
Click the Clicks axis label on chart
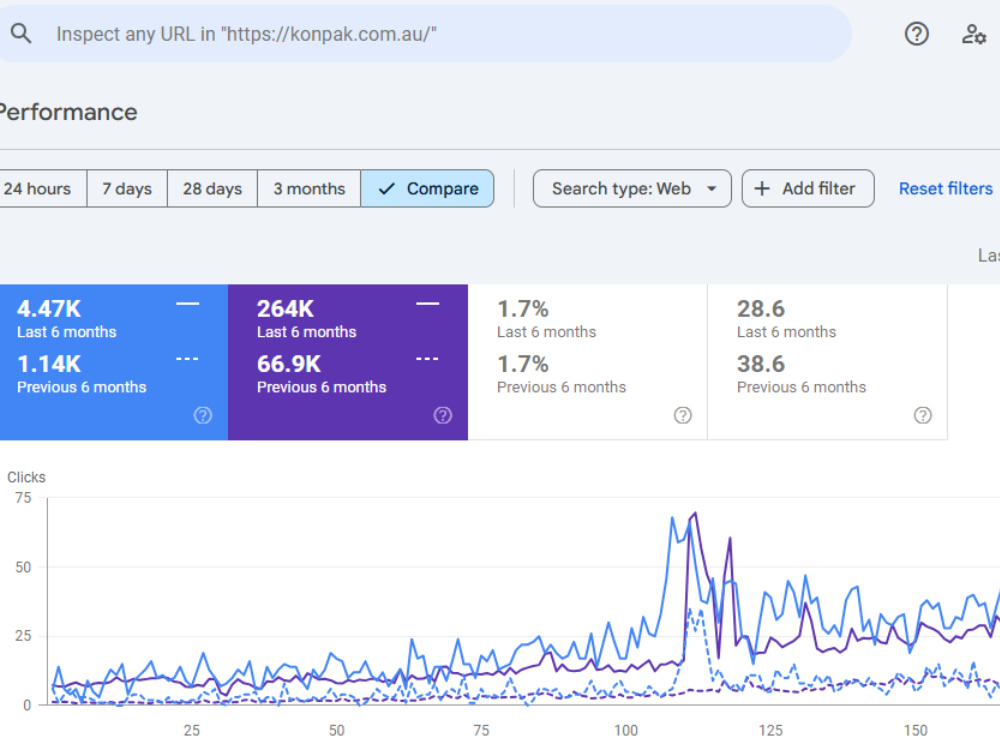pyautogui.click(x=26, y=477)
